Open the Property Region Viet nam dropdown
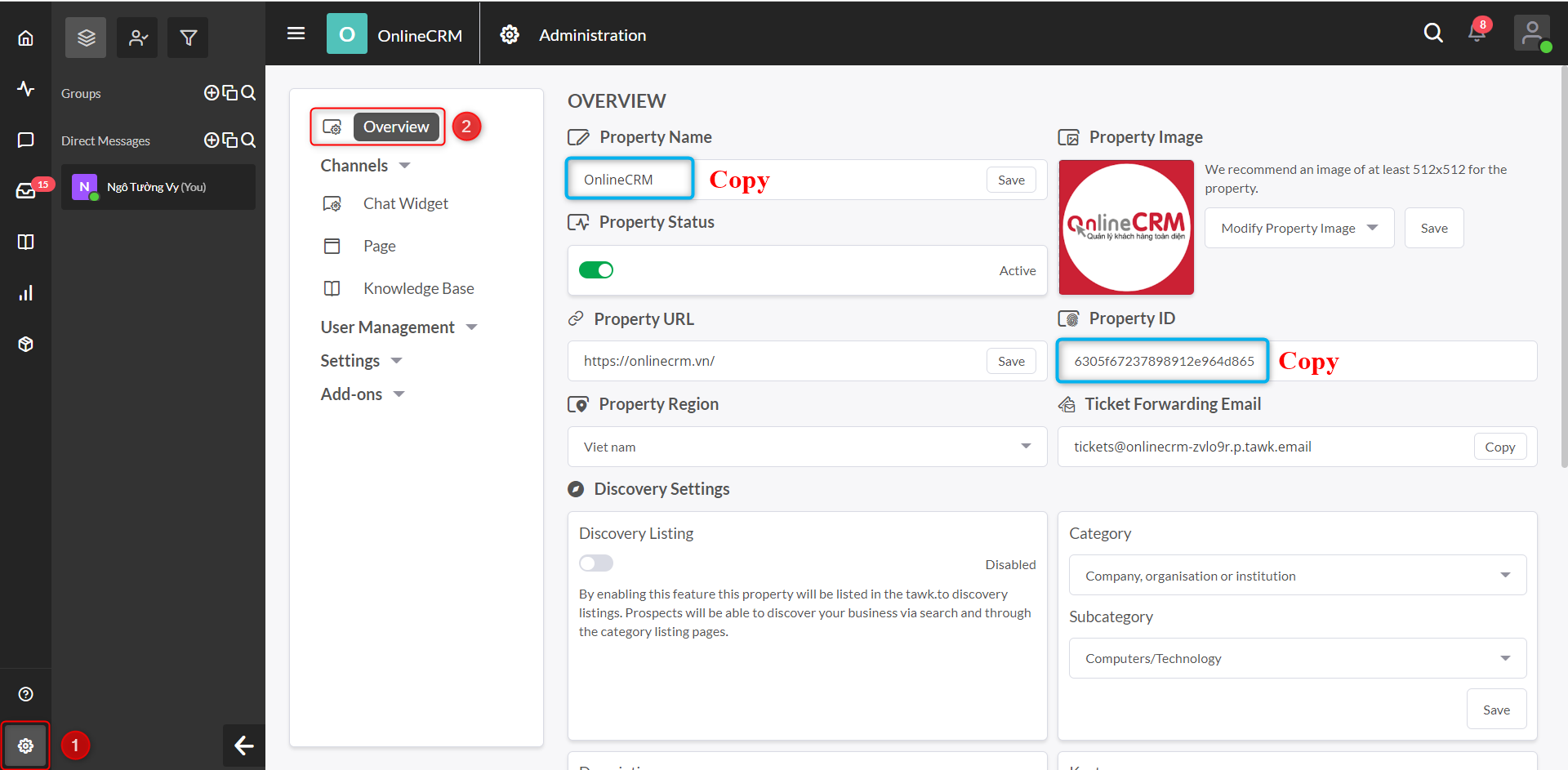Screen dimensions: 1568x770 pos(807,447)
